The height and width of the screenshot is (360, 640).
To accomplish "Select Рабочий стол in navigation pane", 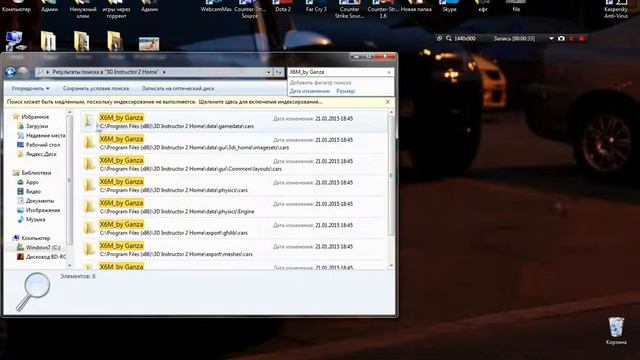I will [38, 145].
